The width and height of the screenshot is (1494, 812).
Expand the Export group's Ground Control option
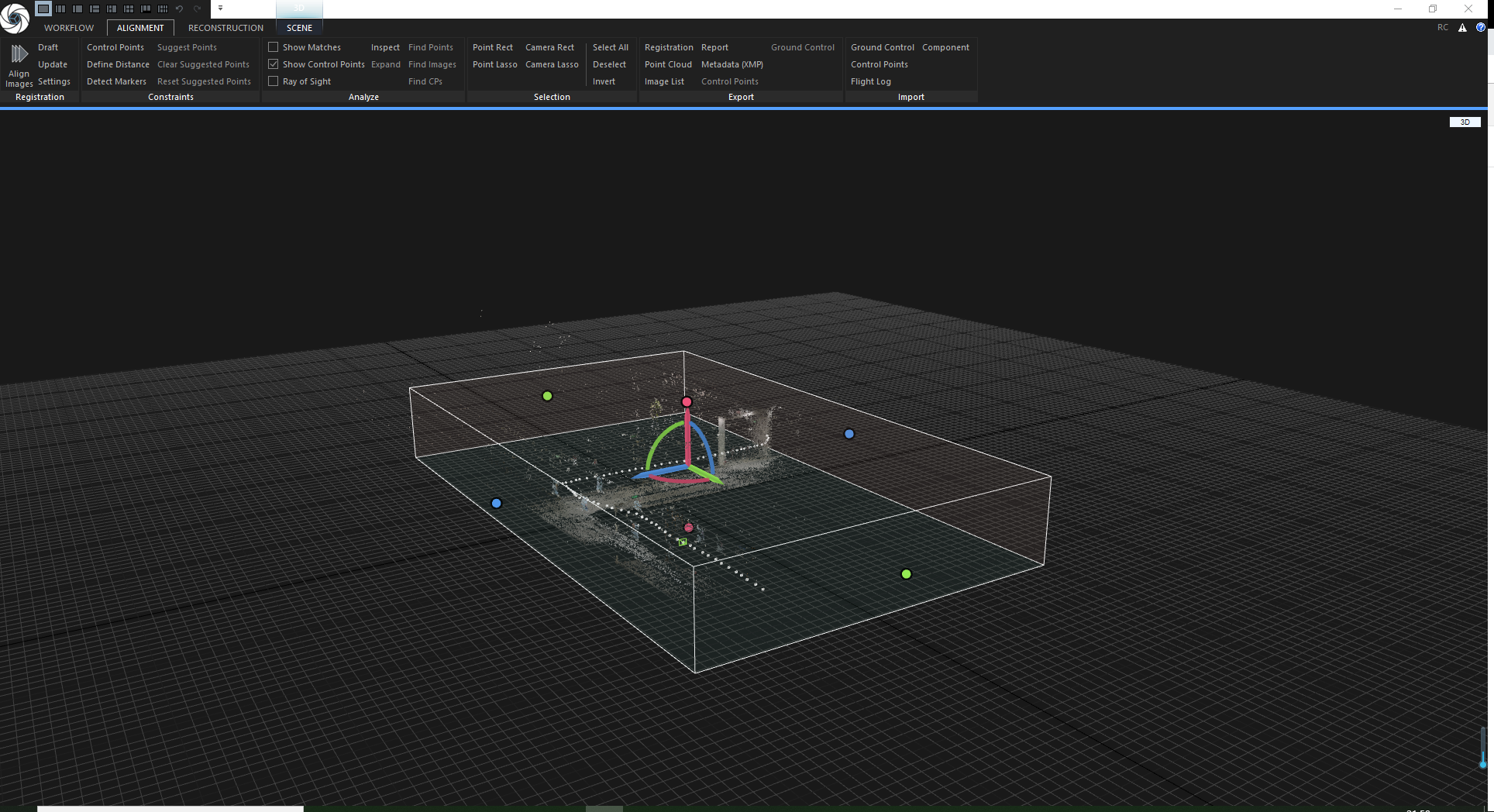tap(803, 47)
